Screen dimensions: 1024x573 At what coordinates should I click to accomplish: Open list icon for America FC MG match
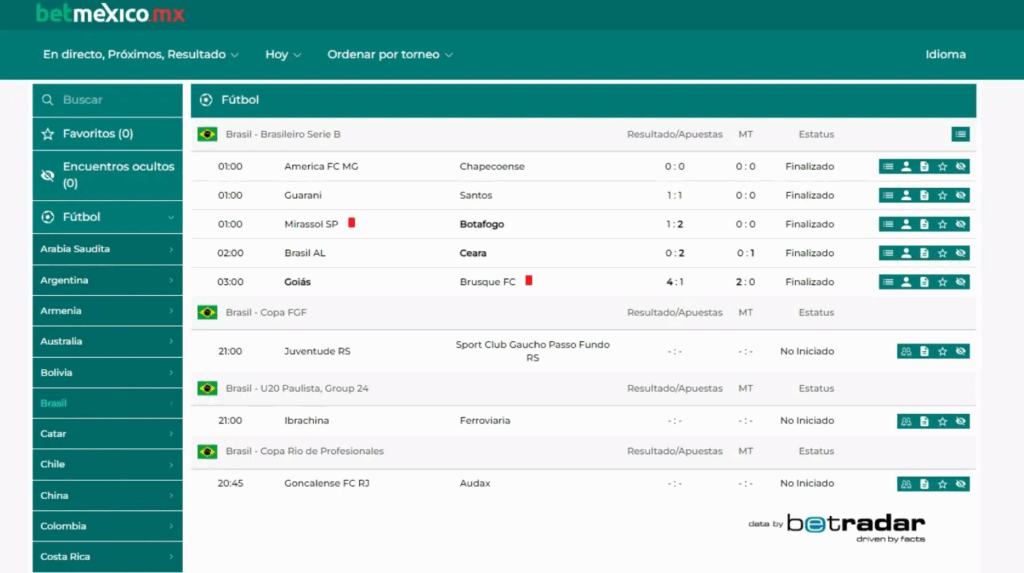tap(888, 167)
